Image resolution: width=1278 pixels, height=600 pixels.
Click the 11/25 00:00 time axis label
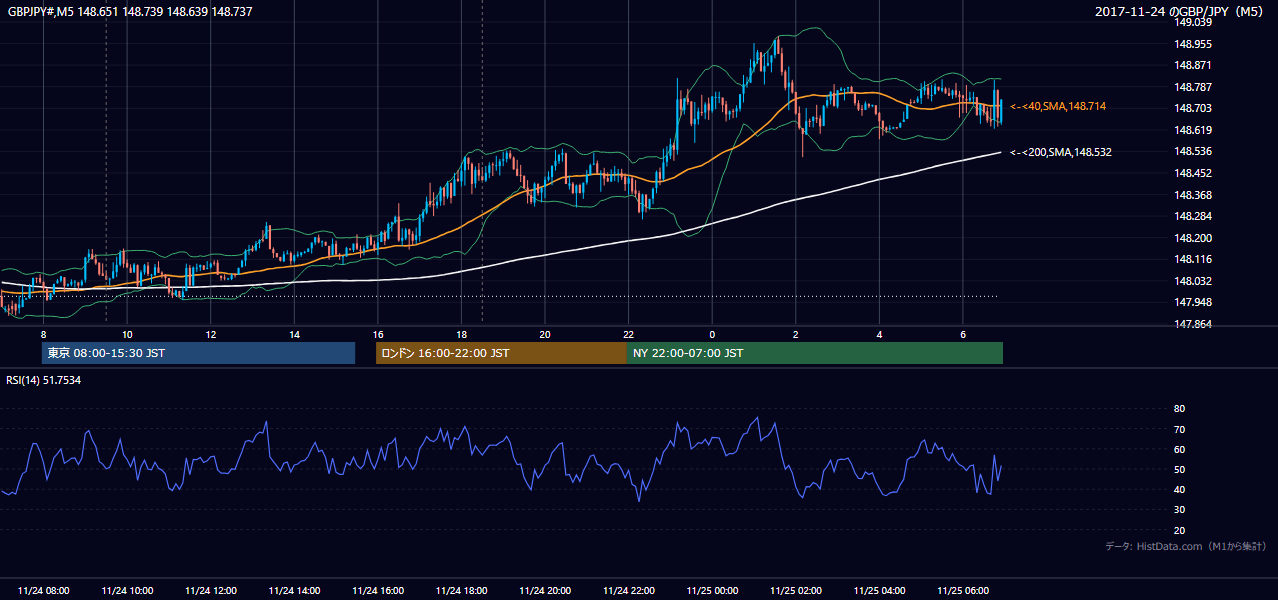pyautogui.click(x=712, y=591)
